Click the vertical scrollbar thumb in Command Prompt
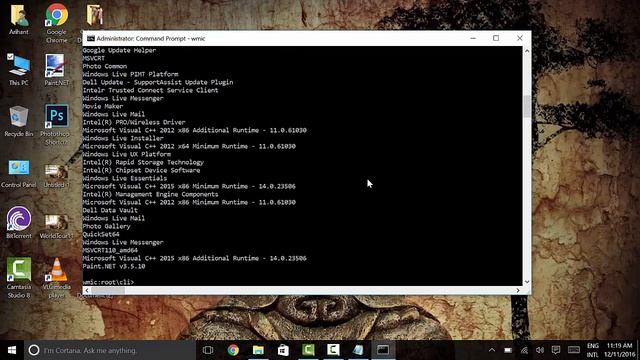This screenshot has width=640, height=360. point(527,106)
